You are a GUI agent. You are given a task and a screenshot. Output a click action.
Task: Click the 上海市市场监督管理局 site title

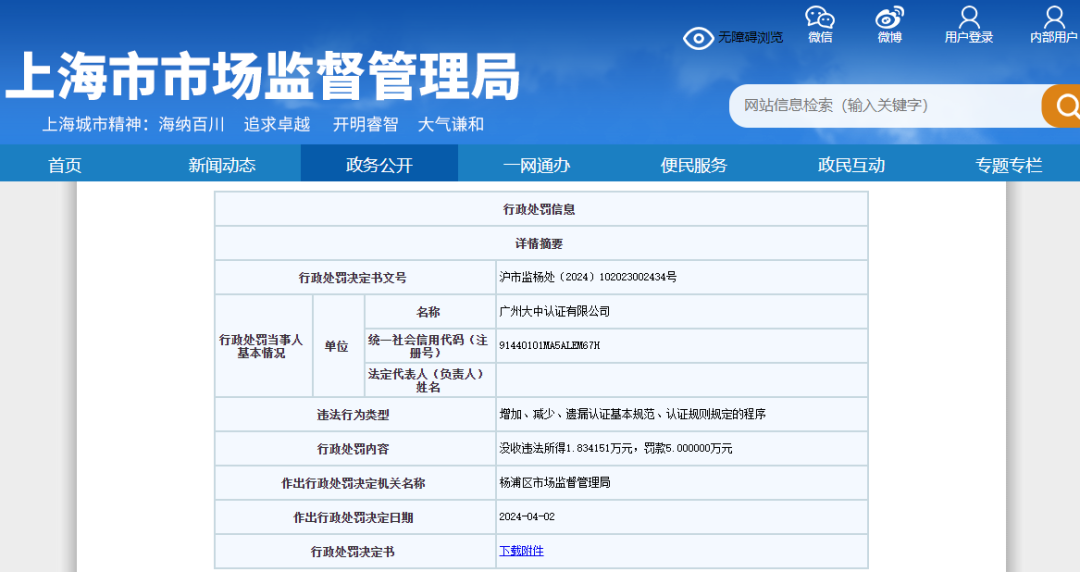262,76
